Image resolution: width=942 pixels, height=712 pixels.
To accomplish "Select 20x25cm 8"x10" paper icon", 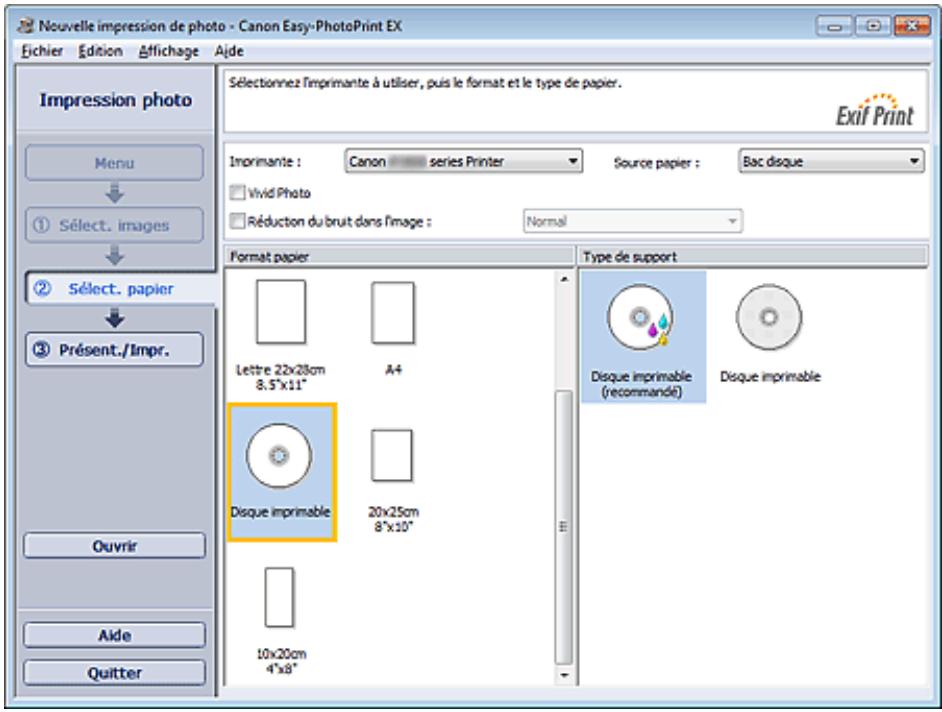I will click(x=392, y=455).
